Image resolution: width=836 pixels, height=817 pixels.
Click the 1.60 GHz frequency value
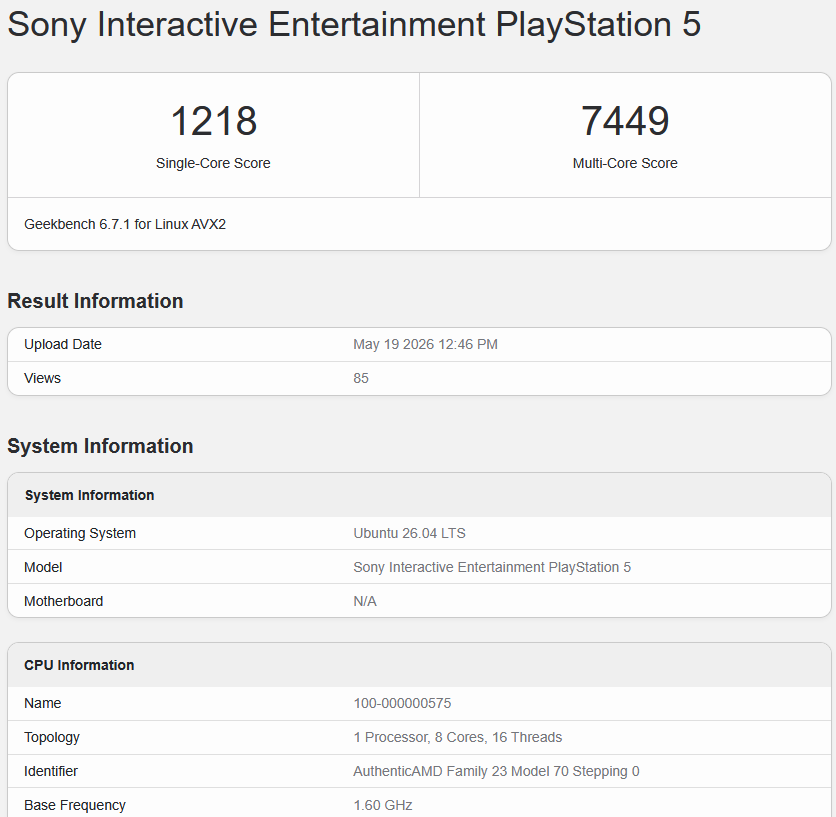(x=383, y=805)
